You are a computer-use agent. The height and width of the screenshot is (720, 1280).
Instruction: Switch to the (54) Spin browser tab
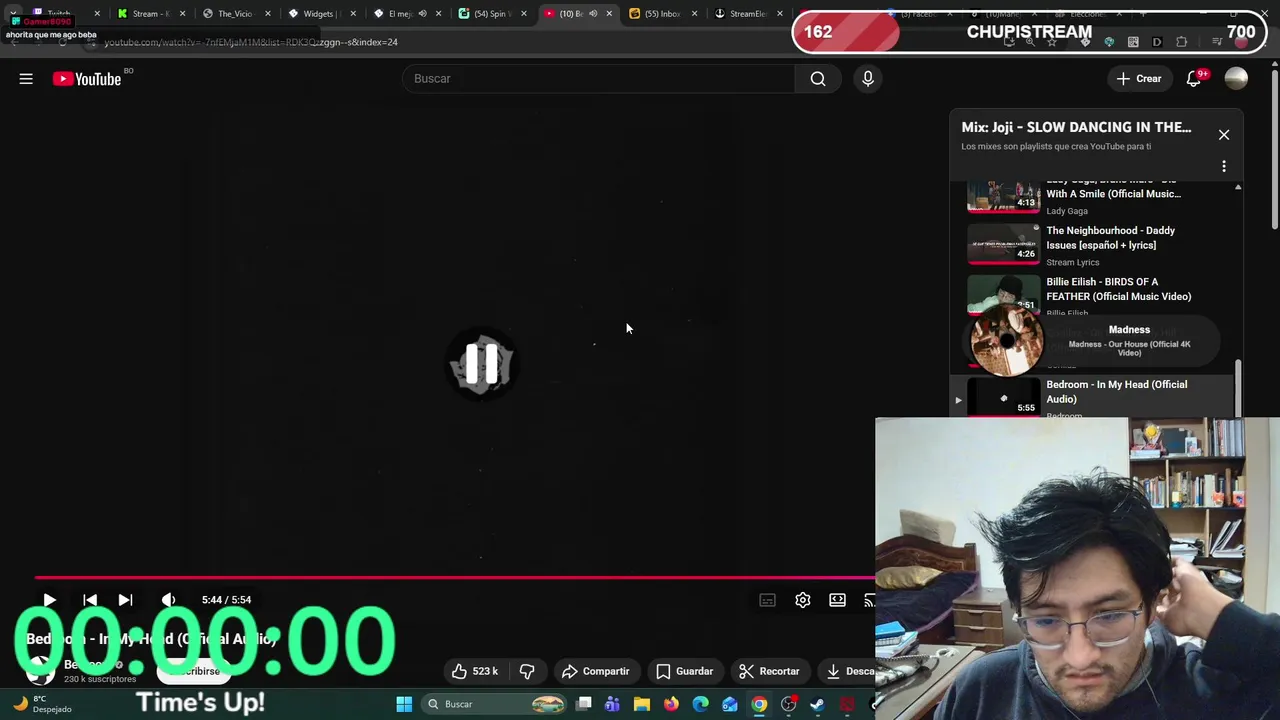[490, 14]
